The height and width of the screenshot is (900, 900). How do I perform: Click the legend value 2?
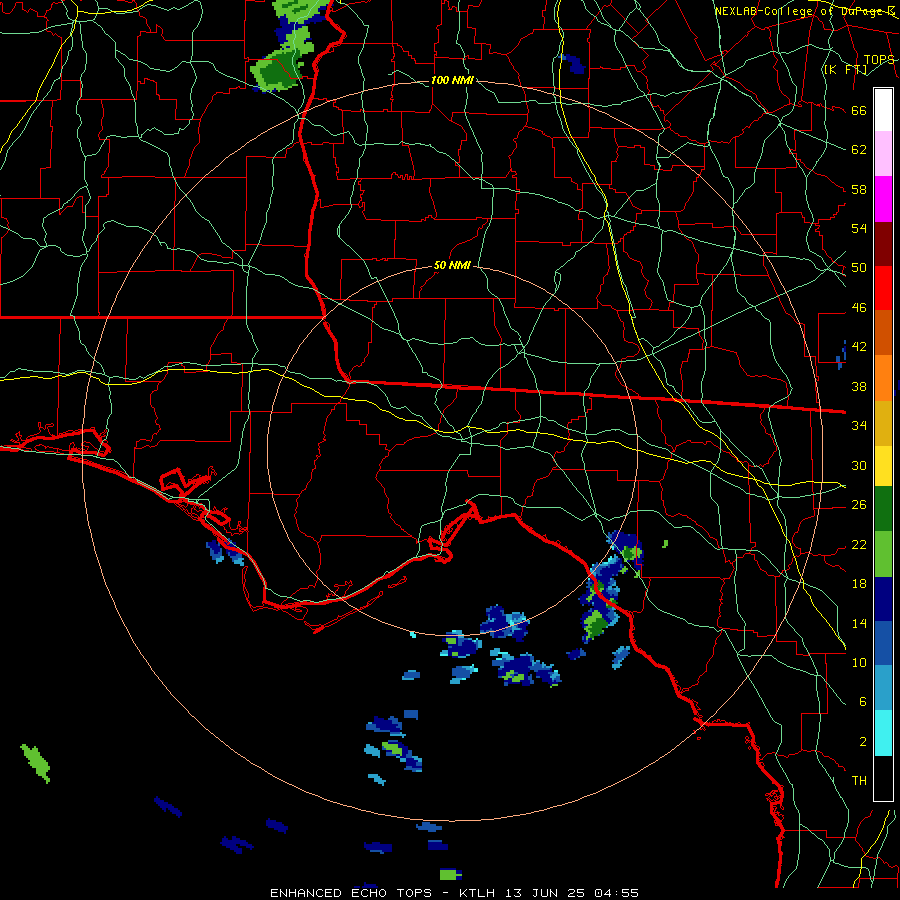pyautogui.click(x=862, y=742)
